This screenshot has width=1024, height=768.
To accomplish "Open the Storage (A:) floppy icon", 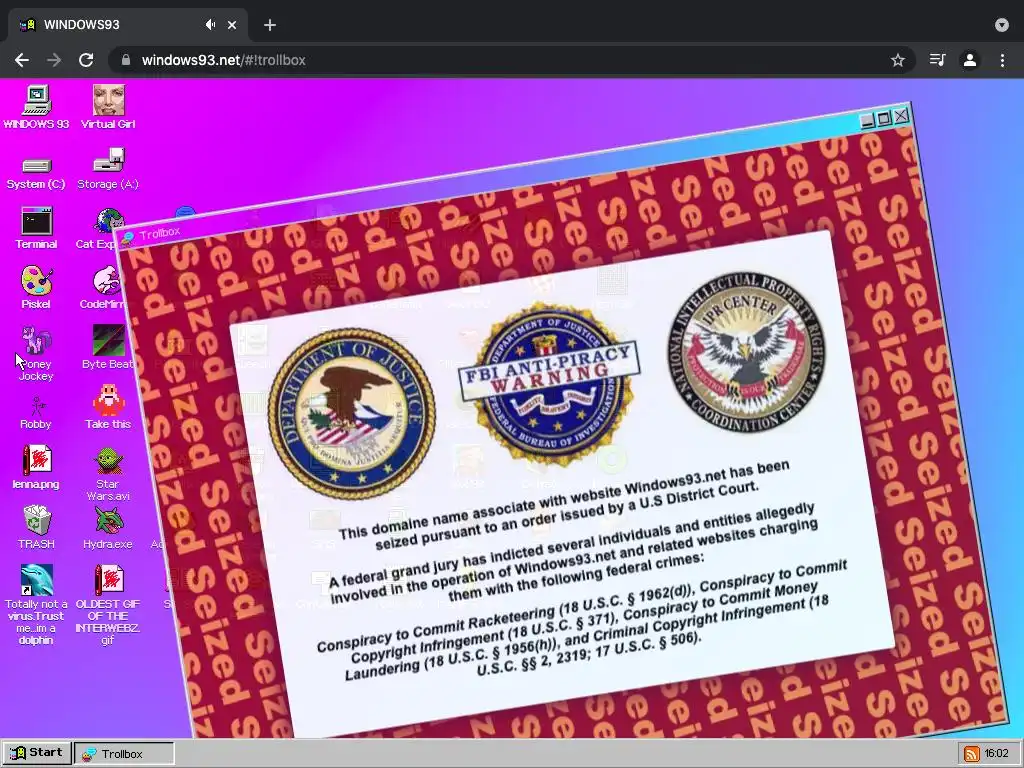I will pos(108,168).
